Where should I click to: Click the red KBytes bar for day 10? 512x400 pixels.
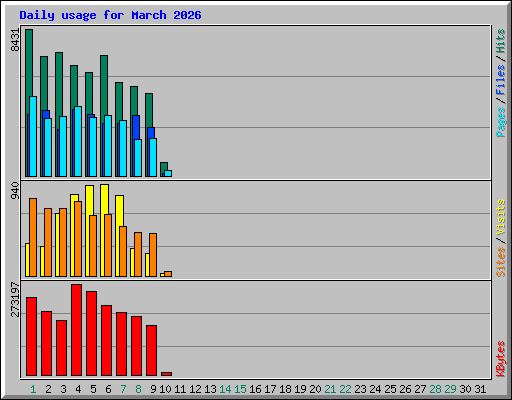167,374
